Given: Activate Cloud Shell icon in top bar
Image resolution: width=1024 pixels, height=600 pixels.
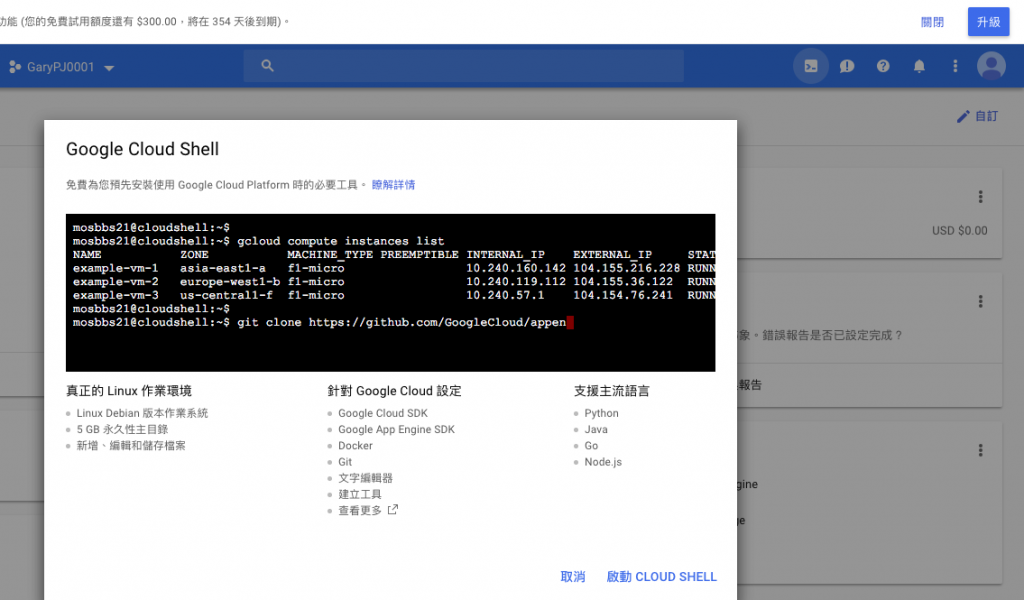Looking at the screenshot, I should coord(810,66).
